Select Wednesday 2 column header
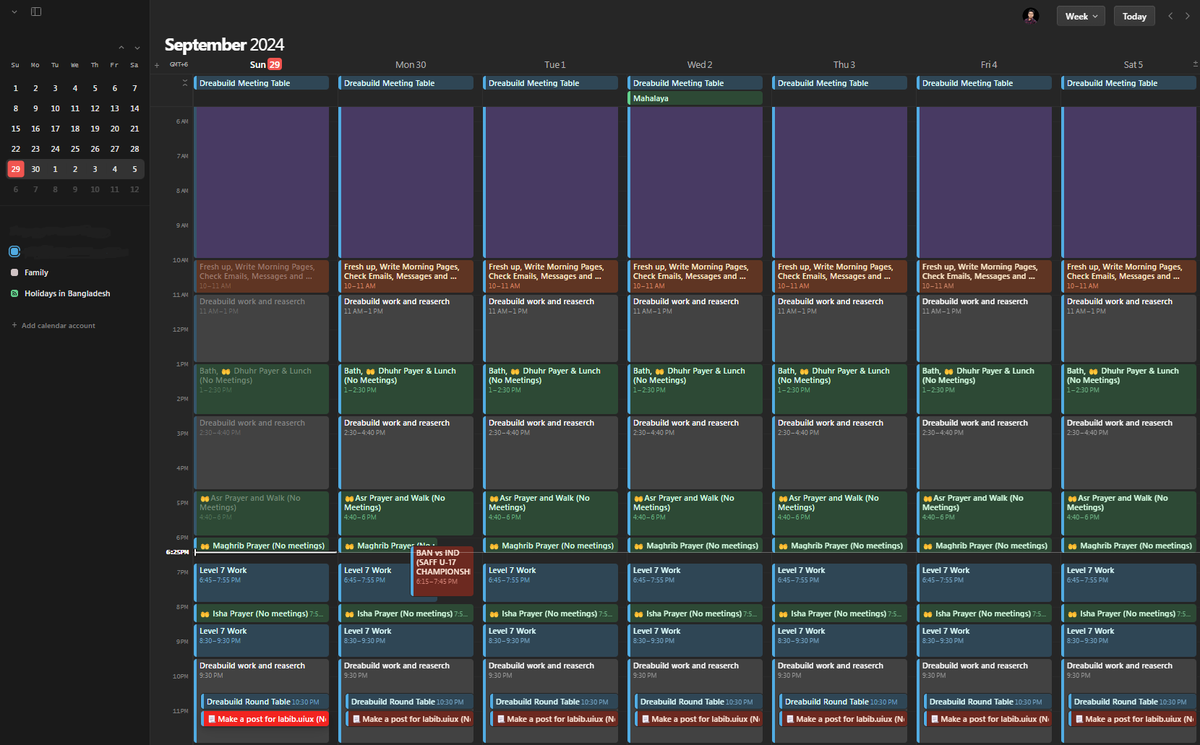 coord(699,63)
